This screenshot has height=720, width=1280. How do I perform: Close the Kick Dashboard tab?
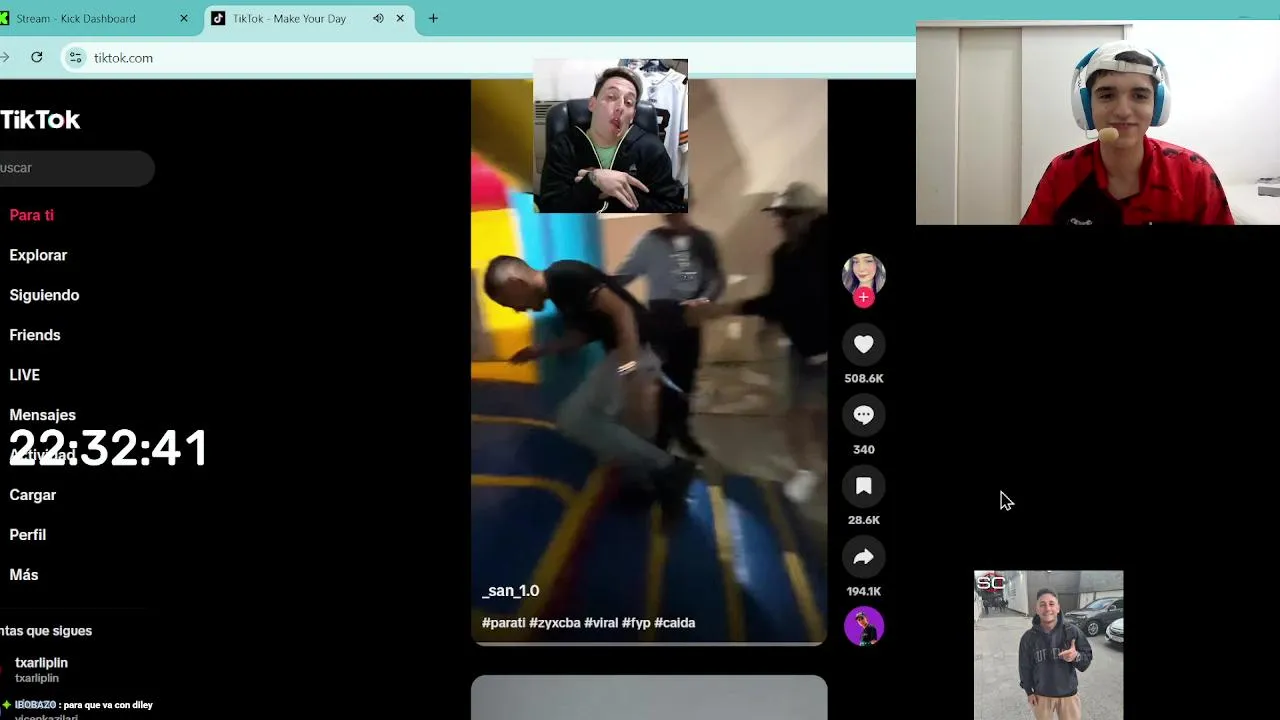(183, 18)
